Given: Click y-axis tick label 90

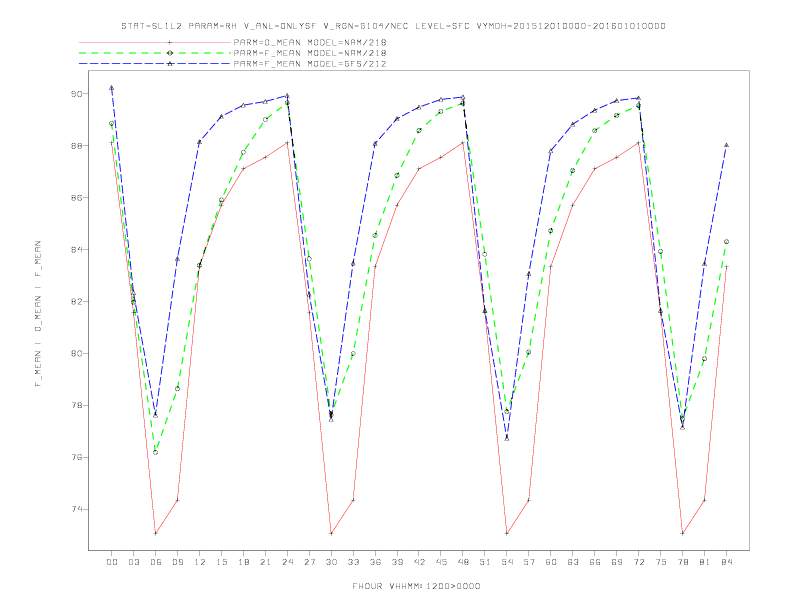Looking at the screenshot, I should pyautogui.click(x=77, y=94).
